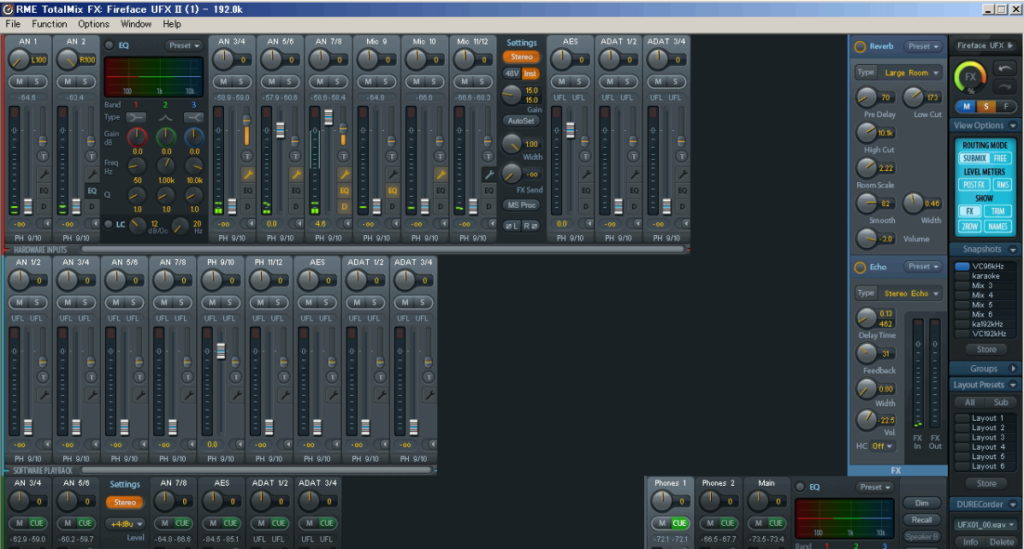Click Reverb Room Scale knob
The height and width of the screenshot is (549, 1024).
pos(867,168)
